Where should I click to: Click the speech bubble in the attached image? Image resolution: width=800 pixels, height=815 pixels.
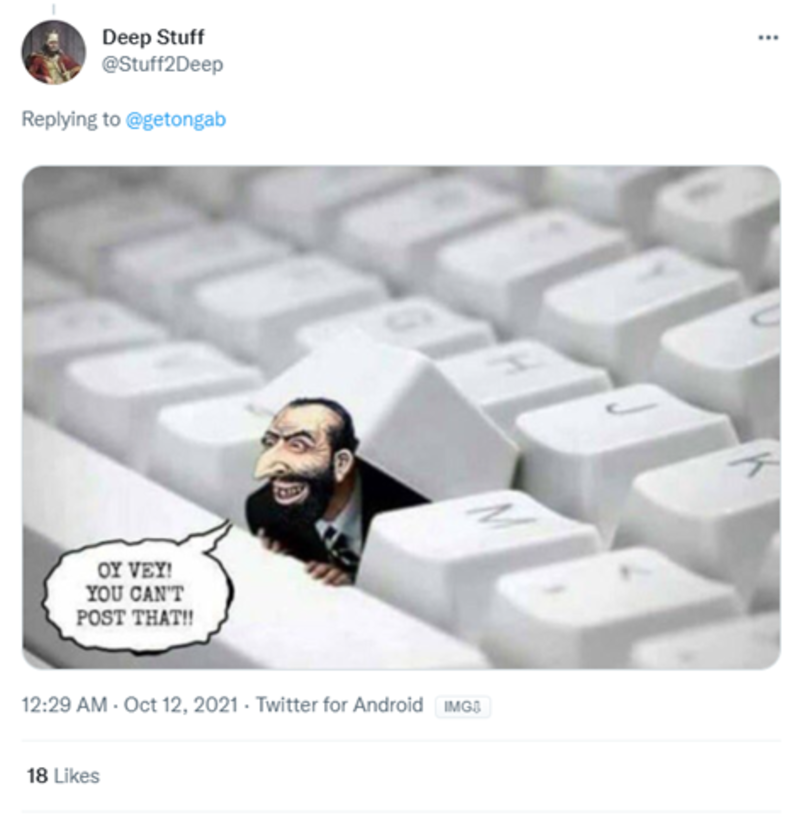pos(135,590)
